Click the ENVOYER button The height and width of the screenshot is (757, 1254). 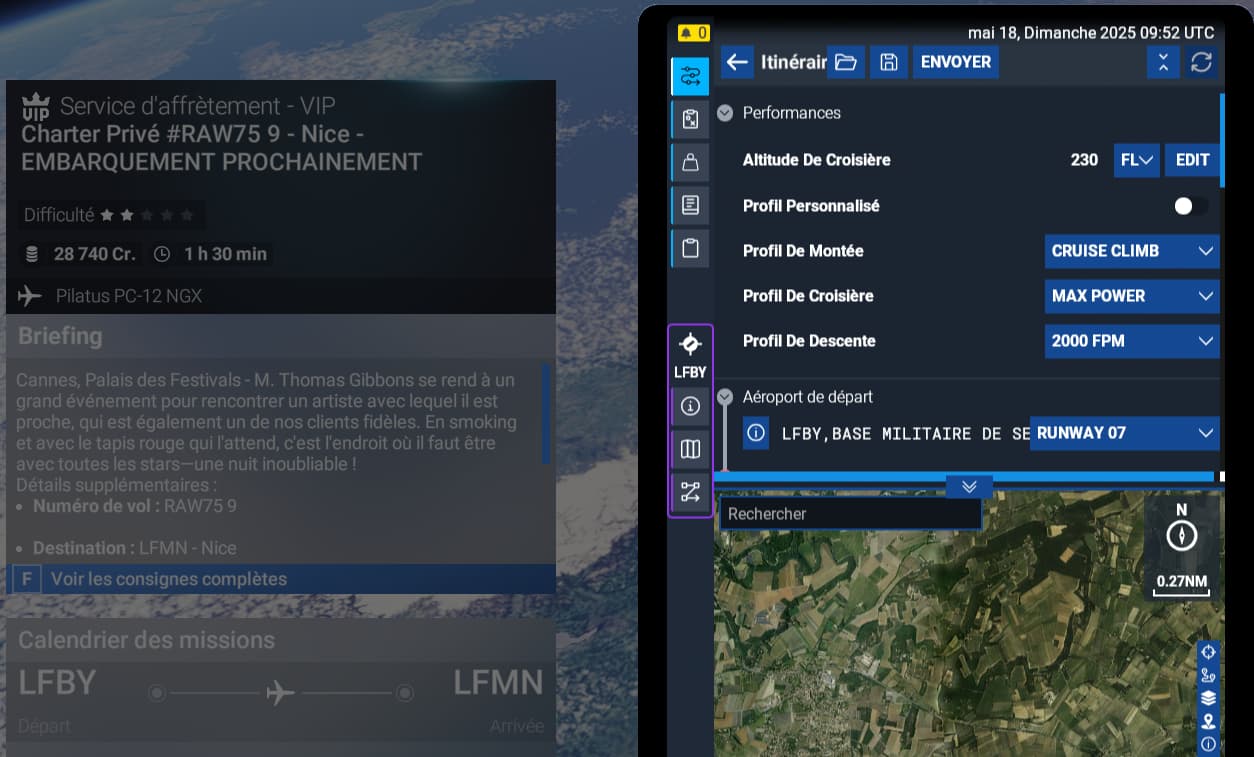[955, 62]
